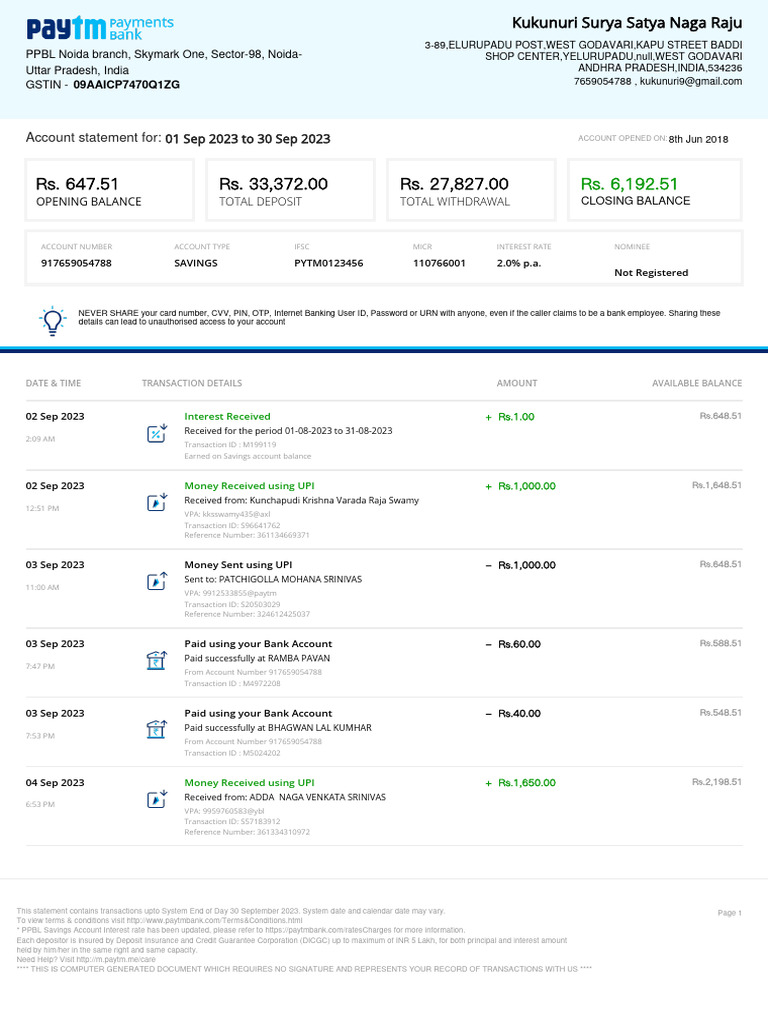The image size is (768, 1024).
Task: Click the Paytm Payments Bank logo
Action: pyautogui.click(x=99, y=28)
